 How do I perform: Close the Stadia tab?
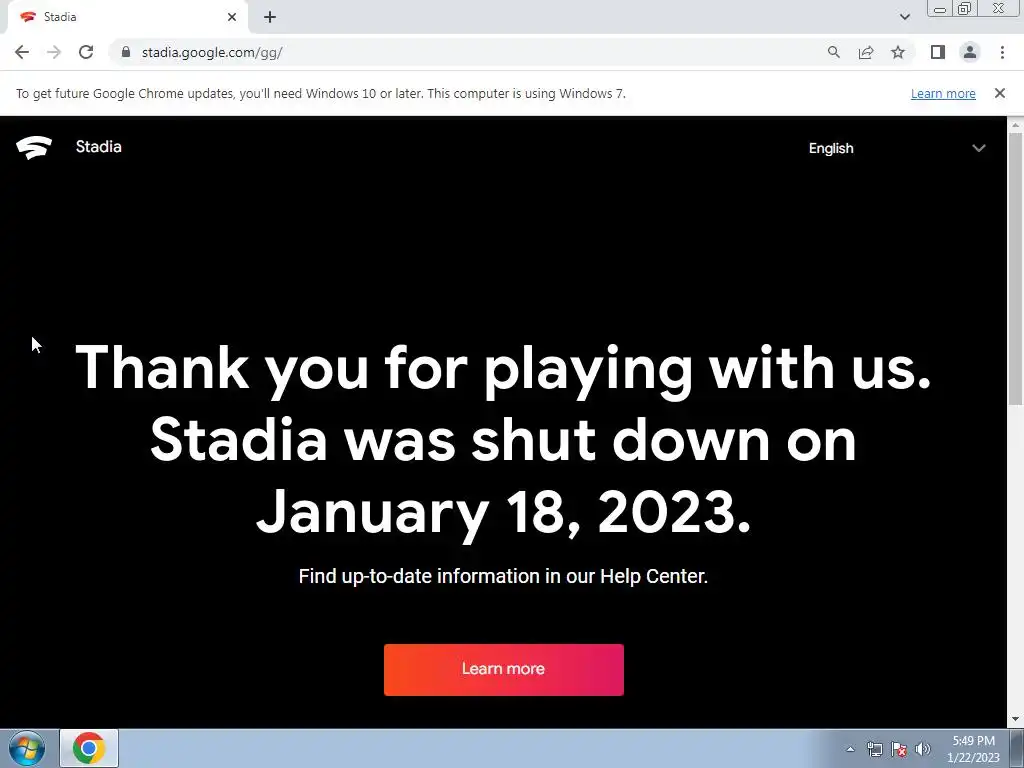pos(232,17)
